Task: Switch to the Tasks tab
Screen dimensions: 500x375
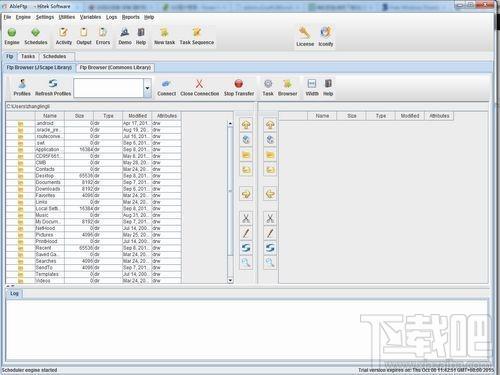Action: [x=28, y=56]
